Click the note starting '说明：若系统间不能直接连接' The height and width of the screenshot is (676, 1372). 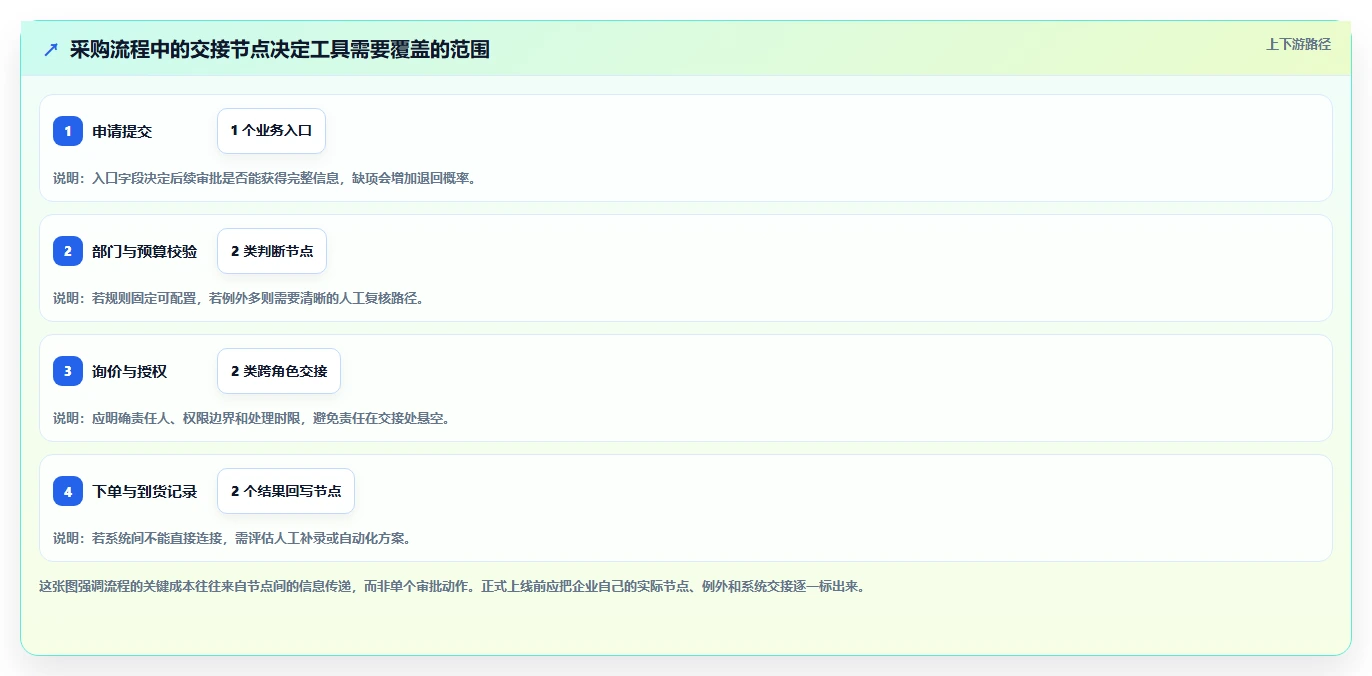pos(232,538)
